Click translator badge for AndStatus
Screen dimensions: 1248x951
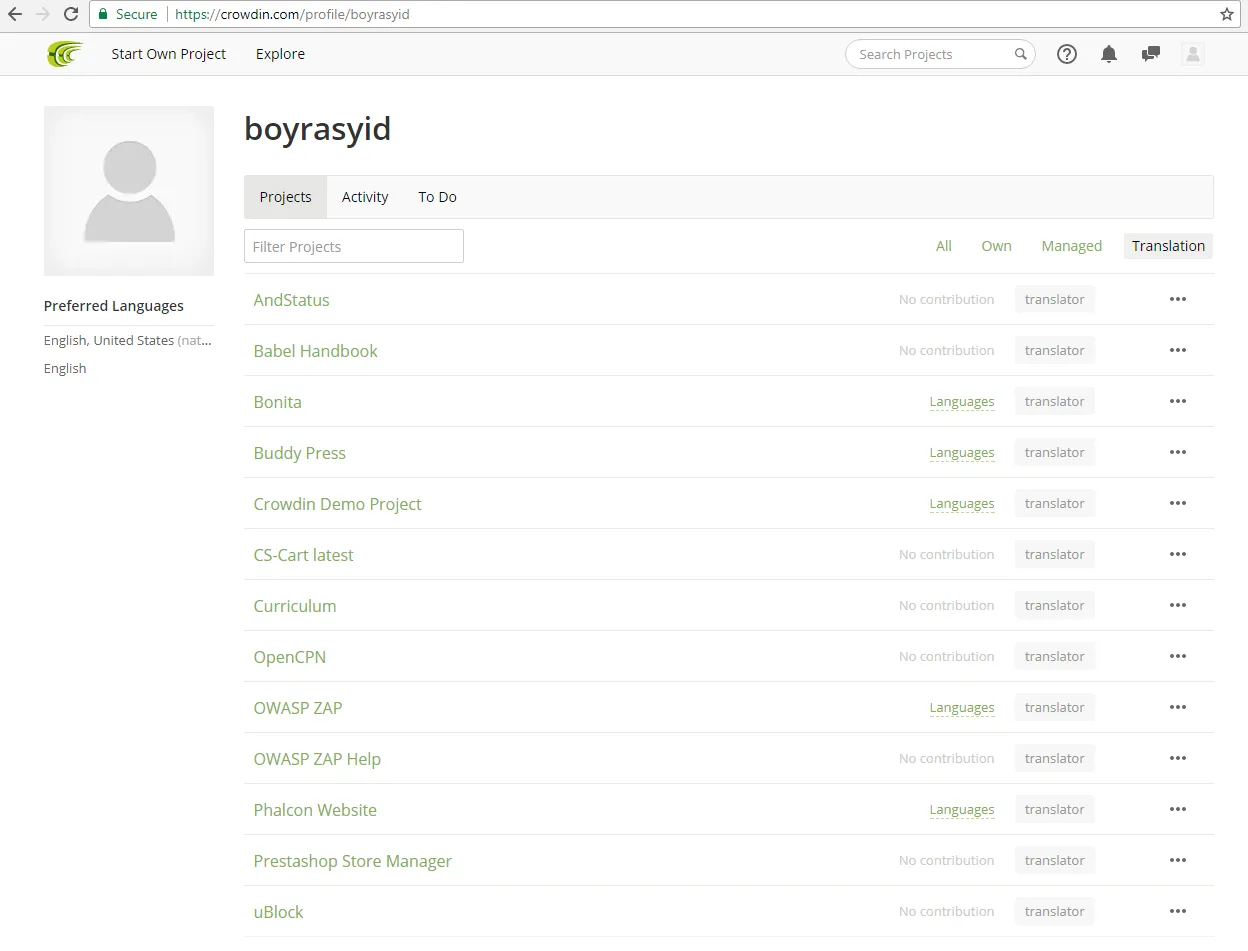(1054, 299)
